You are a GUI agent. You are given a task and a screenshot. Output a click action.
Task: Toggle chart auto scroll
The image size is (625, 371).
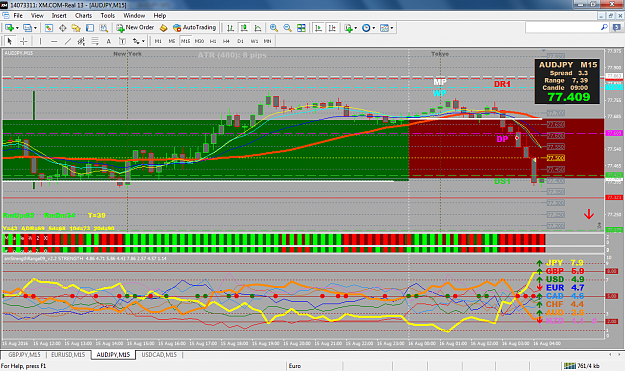pos(318,27)
